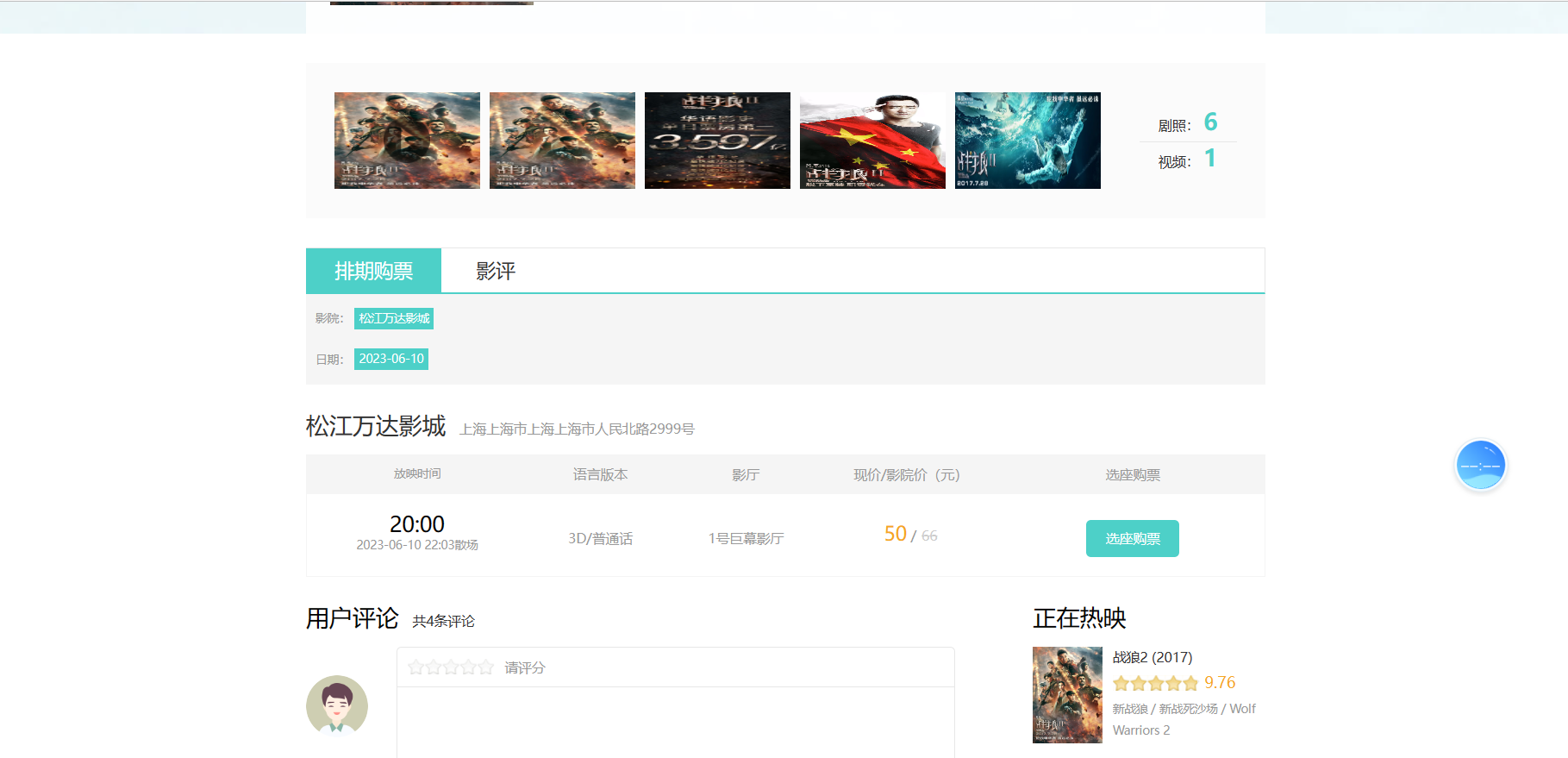Rate five stars in the review box

pyautogui.click(x=485, y=667)
